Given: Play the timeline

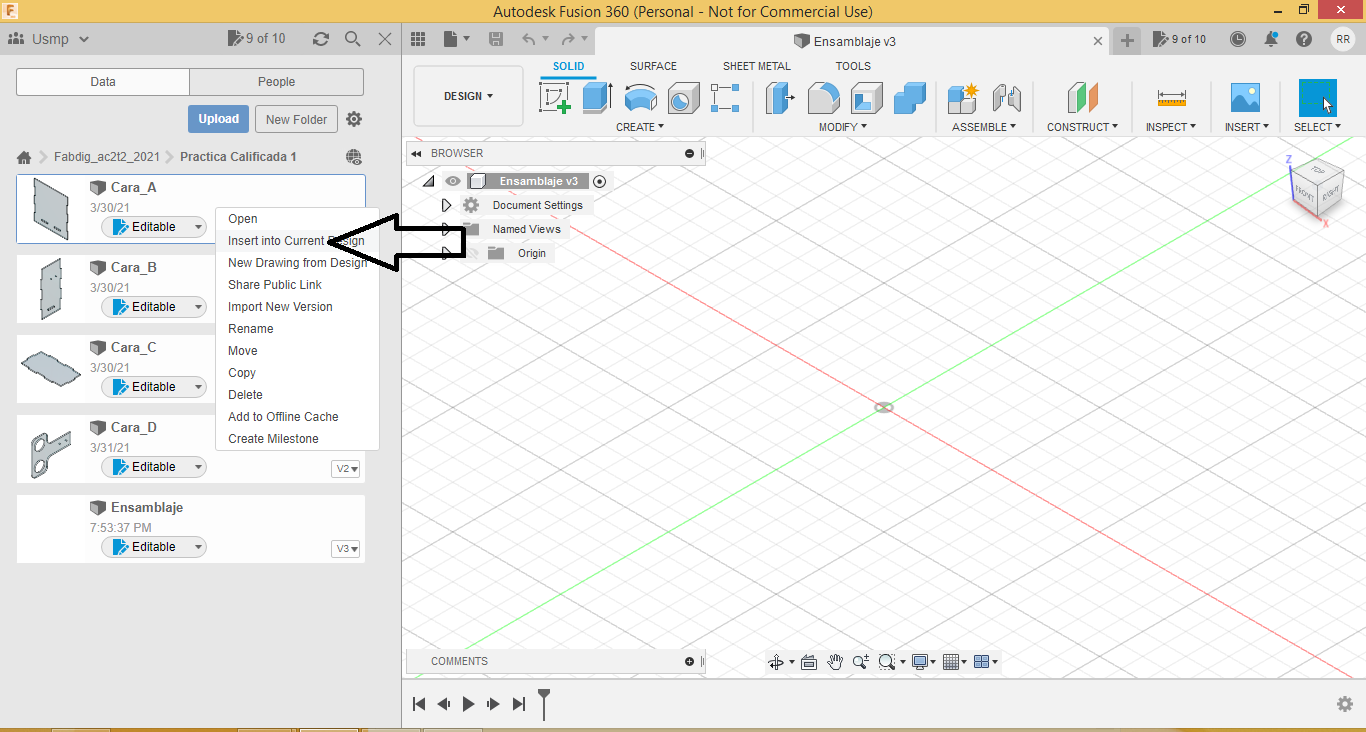Looking at the screenshot, I should (x=469, y=704).
